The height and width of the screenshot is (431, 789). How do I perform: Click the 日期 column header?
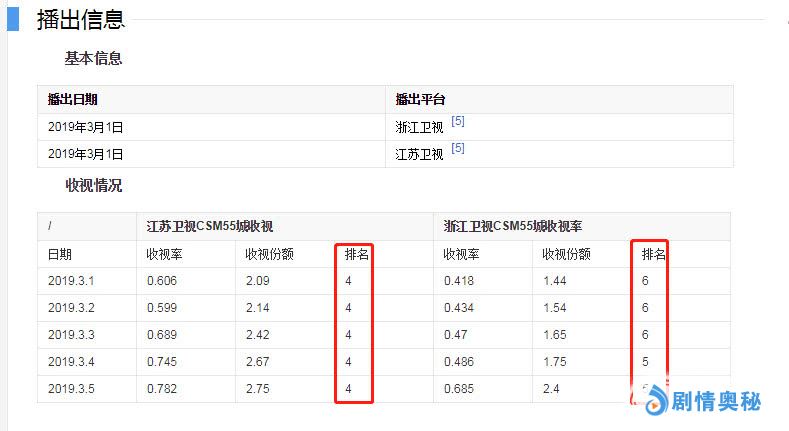click(60, 254)
